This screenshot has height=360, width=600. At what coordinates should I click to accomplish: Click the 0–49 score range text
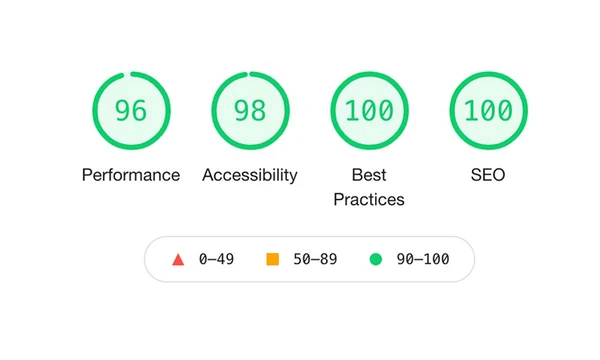coord(216,259)
